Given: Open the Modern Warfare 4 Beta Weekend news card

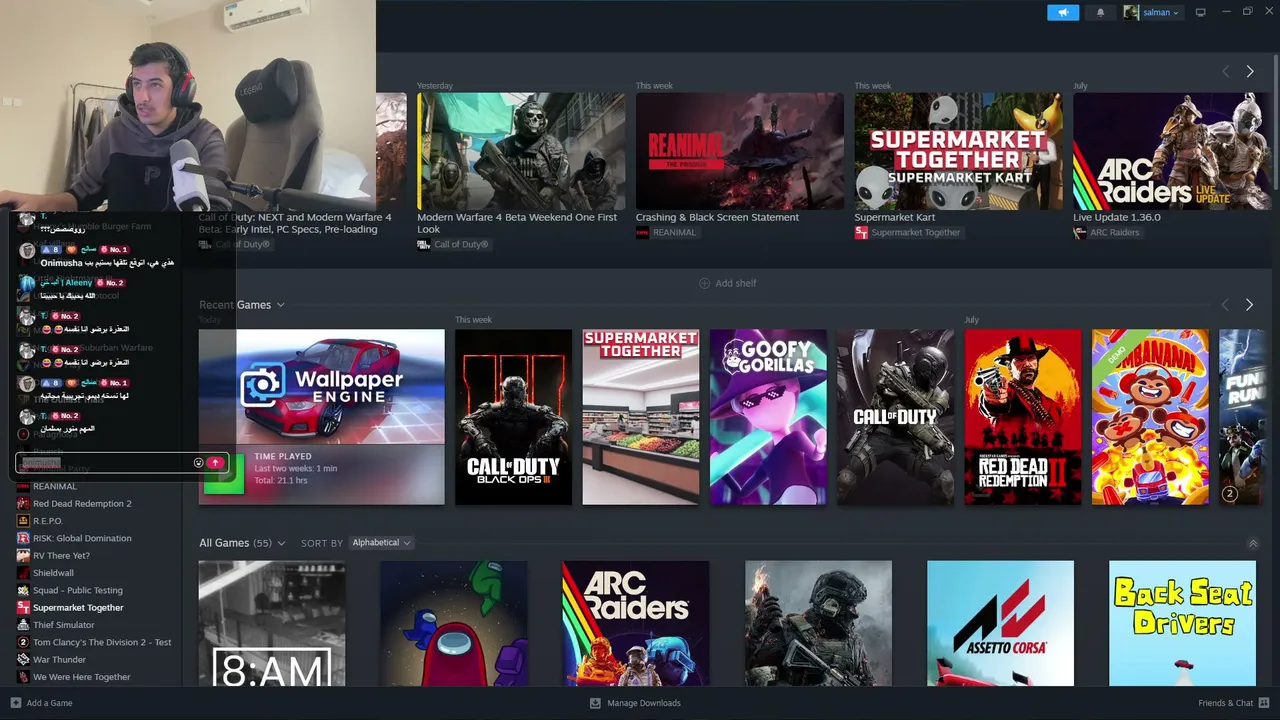Looking at the screenshot, I should pos(521,151).
